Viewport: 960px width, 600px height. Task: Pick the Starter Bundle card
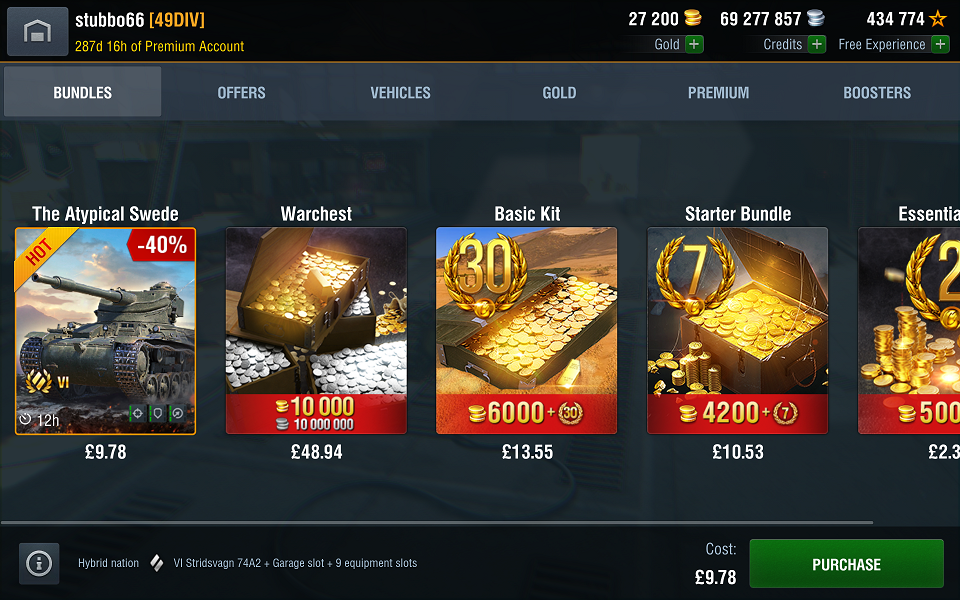click(x=738, y=331)
